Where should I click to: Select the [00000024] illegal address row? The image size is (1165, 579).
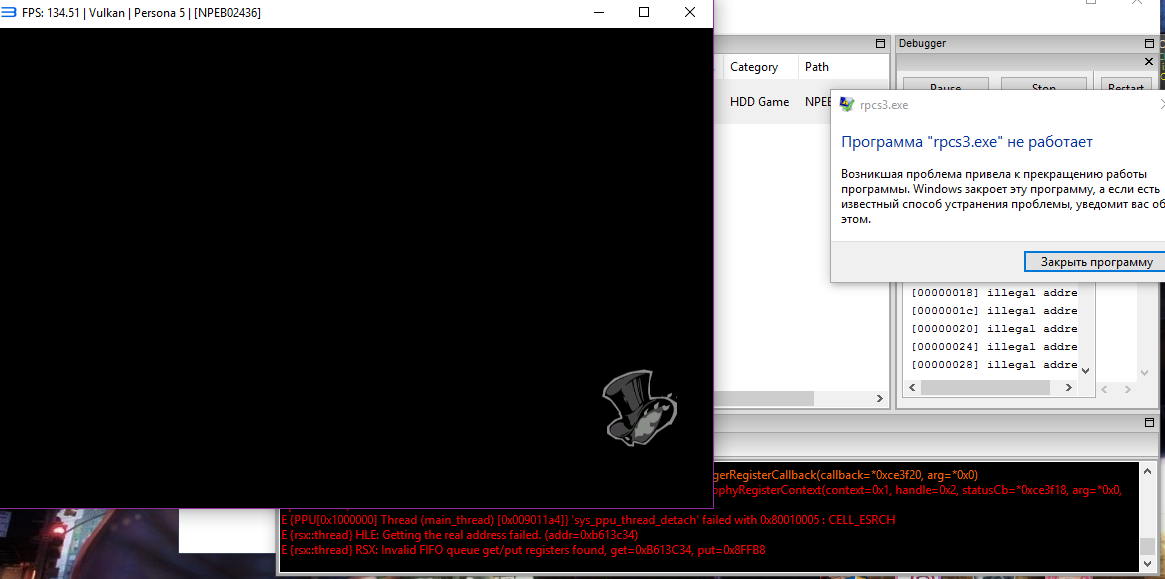coord(993,346)
